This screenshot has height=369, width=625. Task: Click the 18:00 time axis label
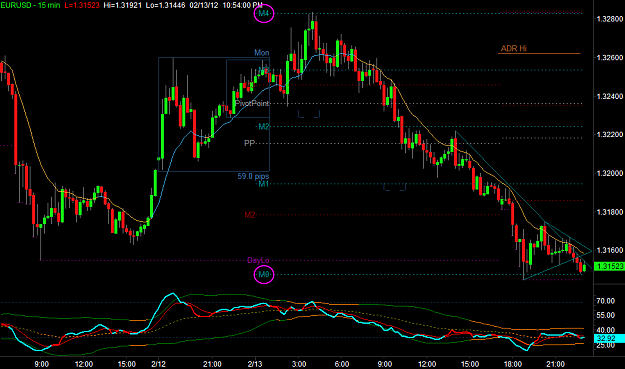click(513, 364)
